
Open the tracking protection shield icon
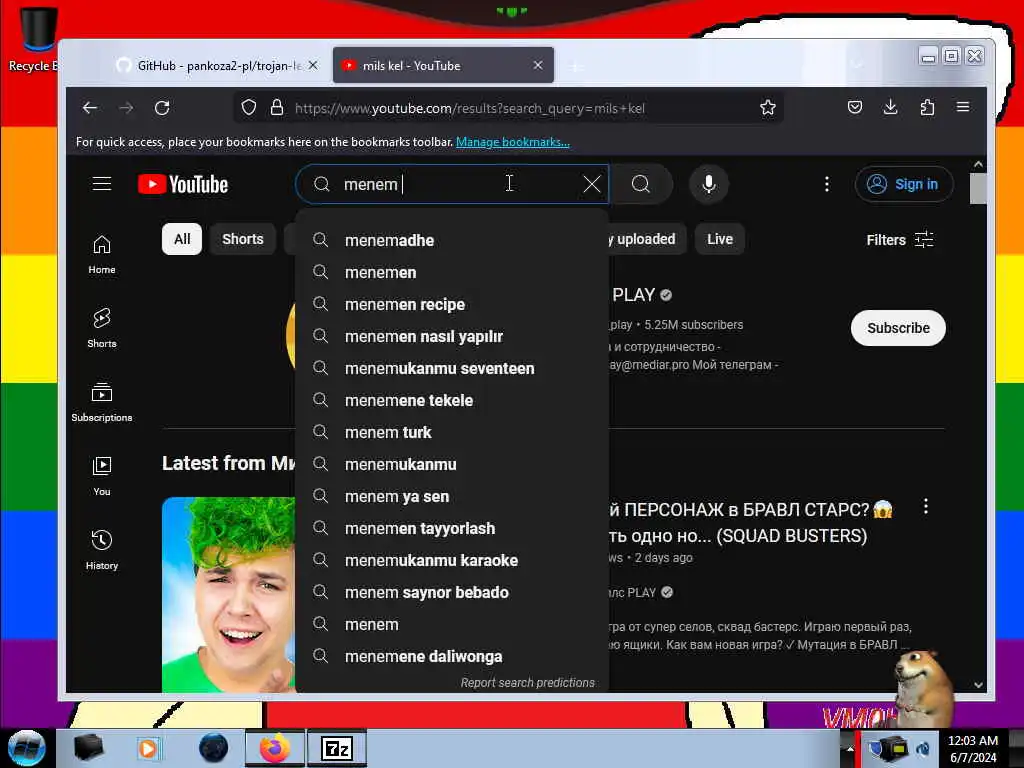pos(249,108)
